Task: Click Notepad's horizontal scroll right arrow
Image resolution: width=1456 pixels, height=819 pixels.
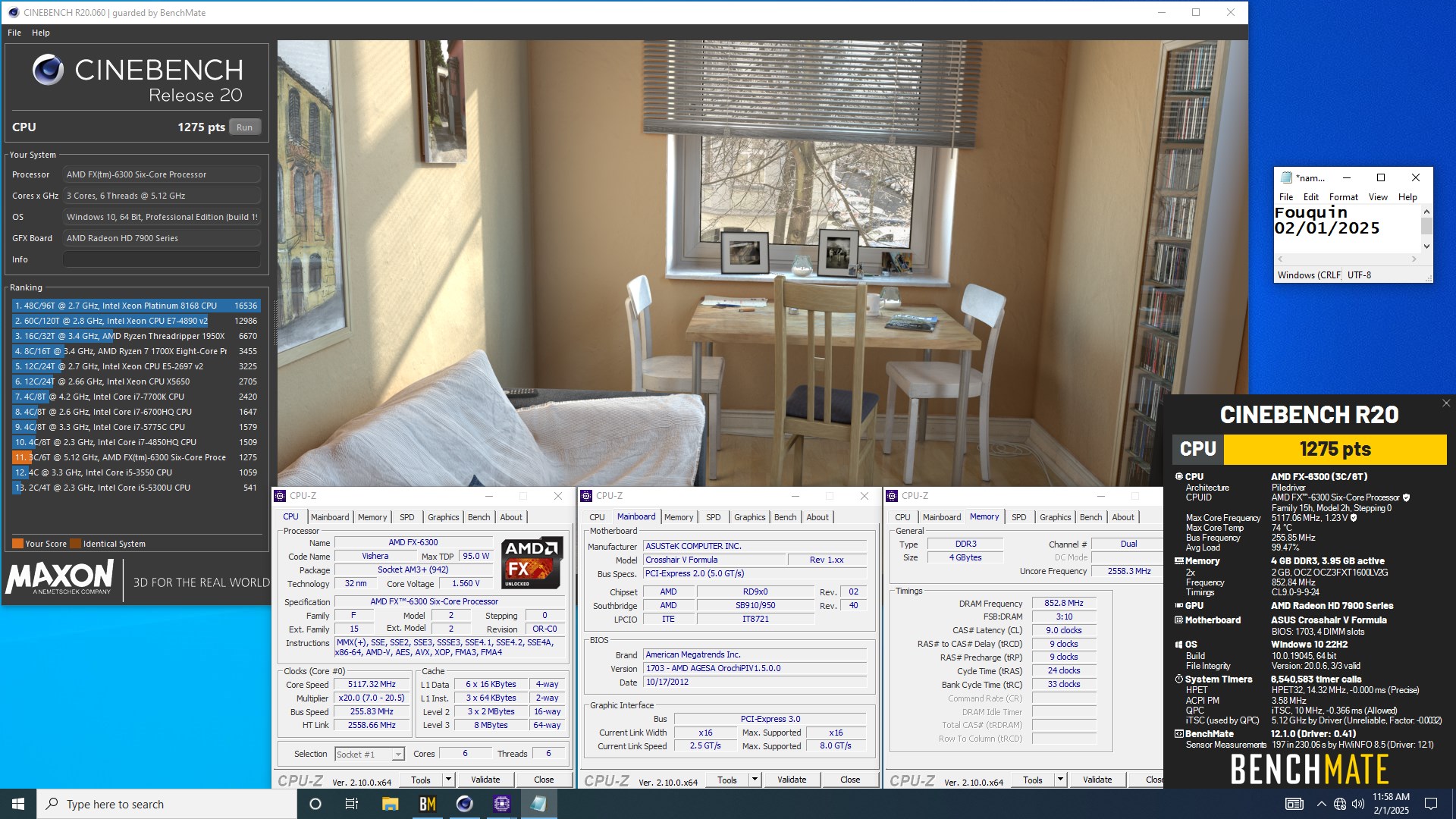Action: pyautogui.click(x=1414, y=259)
